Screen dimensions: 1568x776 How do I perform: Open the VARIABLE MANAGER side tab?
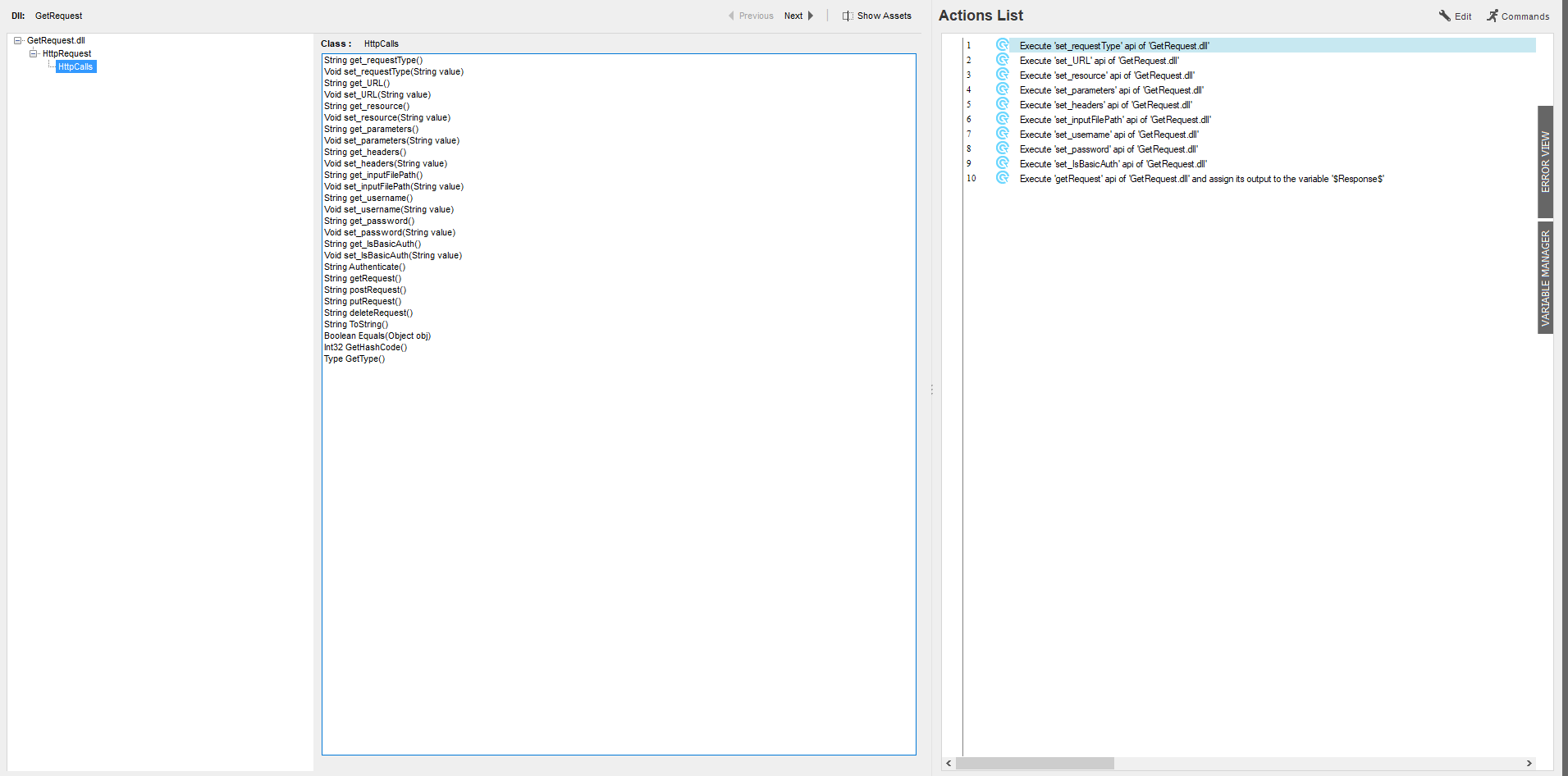pos(1545,278)
